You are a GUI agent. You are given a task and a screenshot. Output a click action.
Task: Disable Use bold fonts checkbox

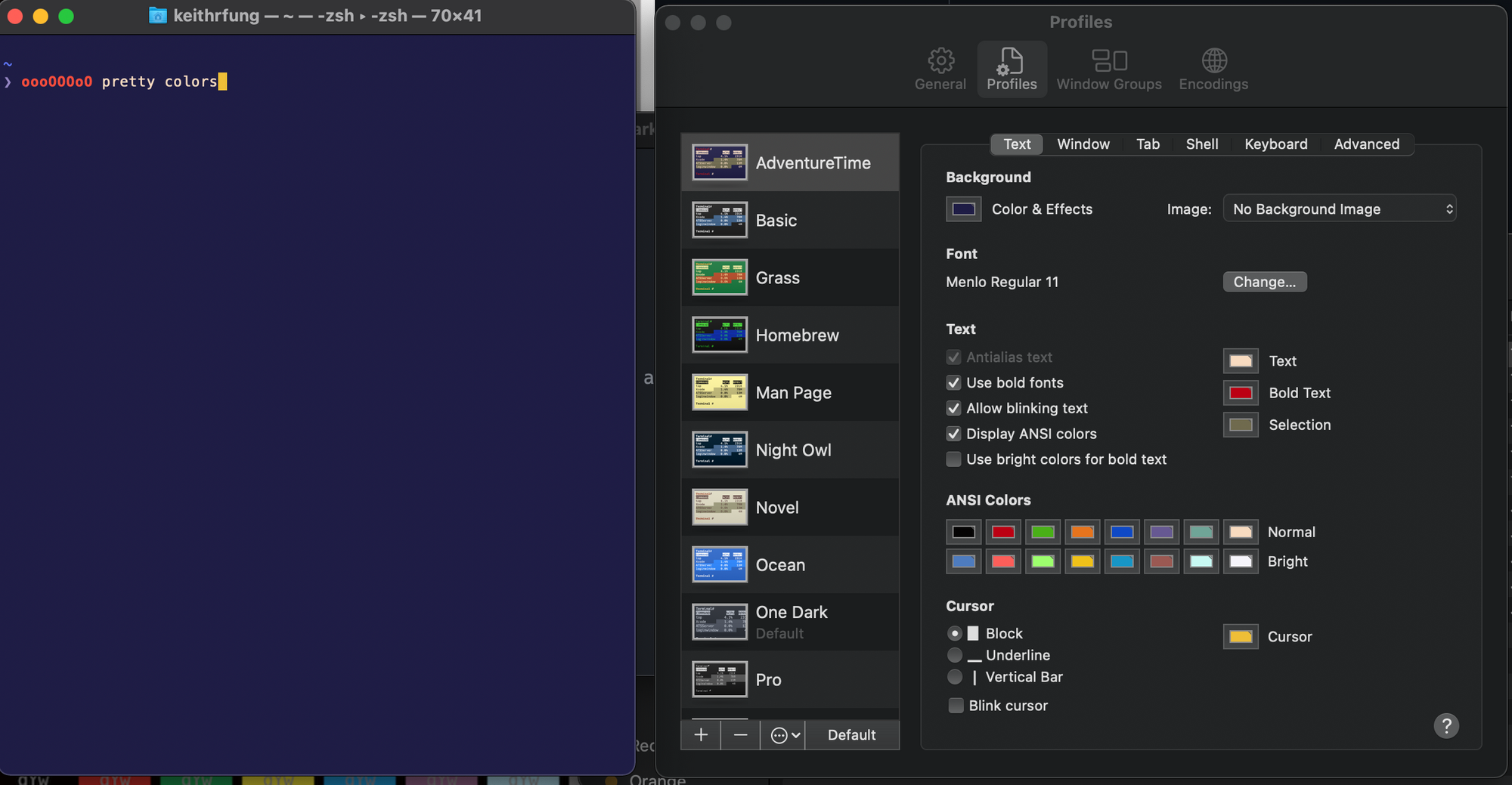coord(953,383)
